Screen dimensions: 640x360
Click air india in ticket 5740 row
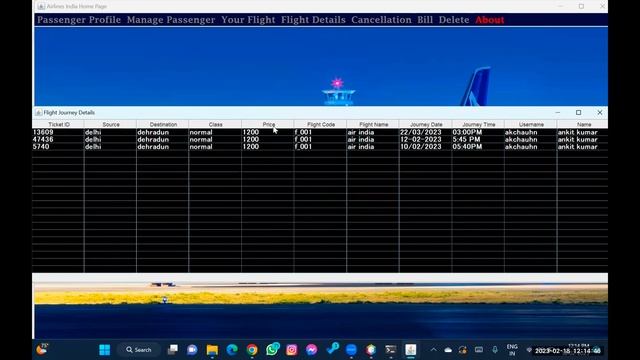(373, 147)
